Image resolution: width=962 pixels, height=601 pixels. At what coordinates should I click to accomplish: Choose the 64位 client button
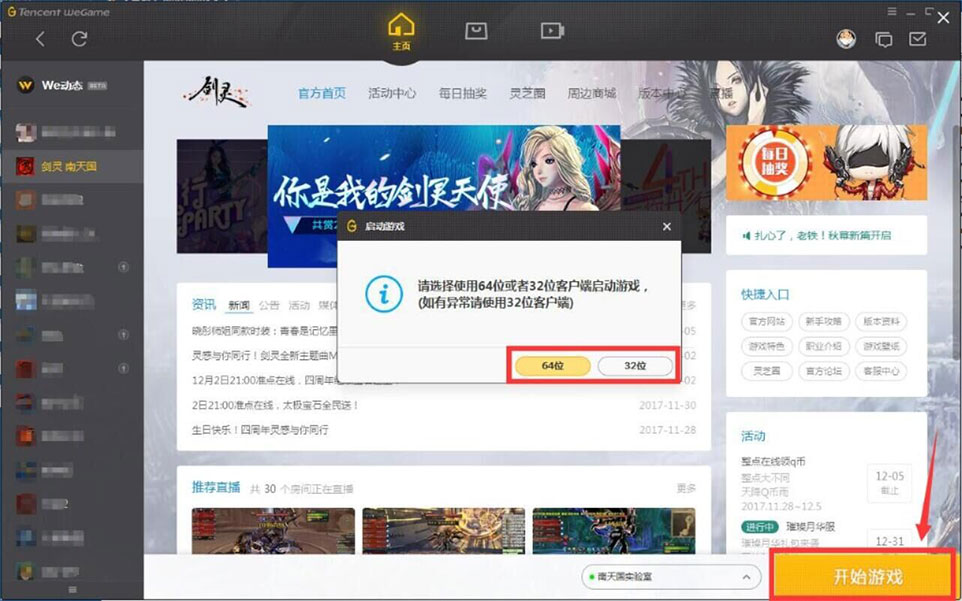(553, 366)
